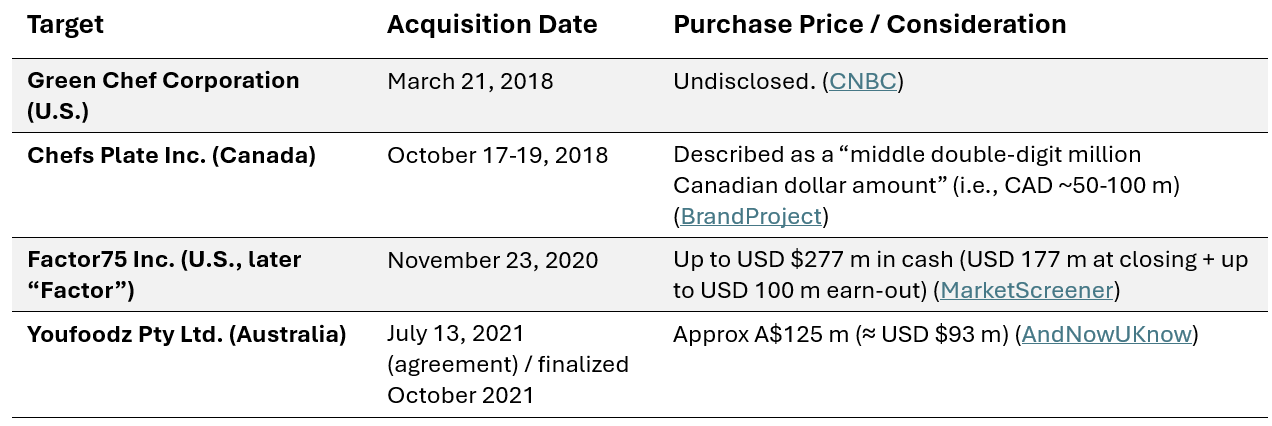This screenshot has width=1272, height=426.
Task: Click the July 13, 2021 agreement date cell
Action: 455,334
